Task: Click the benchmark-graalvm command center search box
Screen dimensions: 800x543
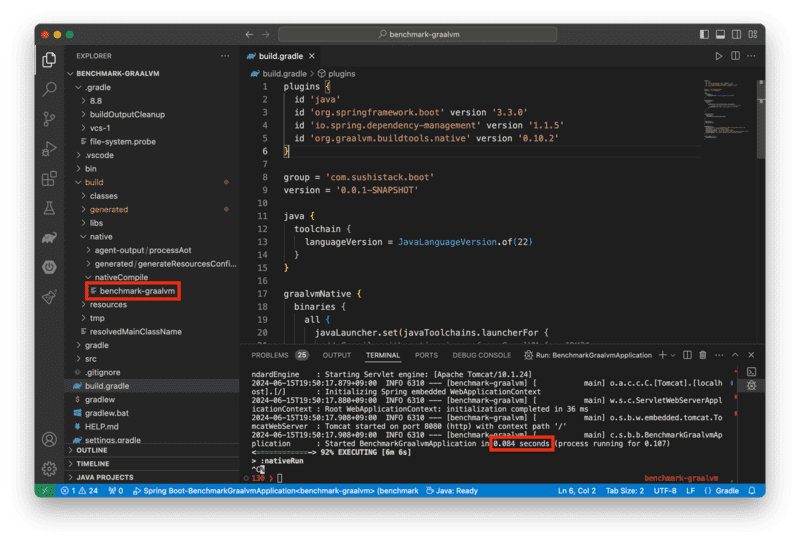Action: click(418, 34)
